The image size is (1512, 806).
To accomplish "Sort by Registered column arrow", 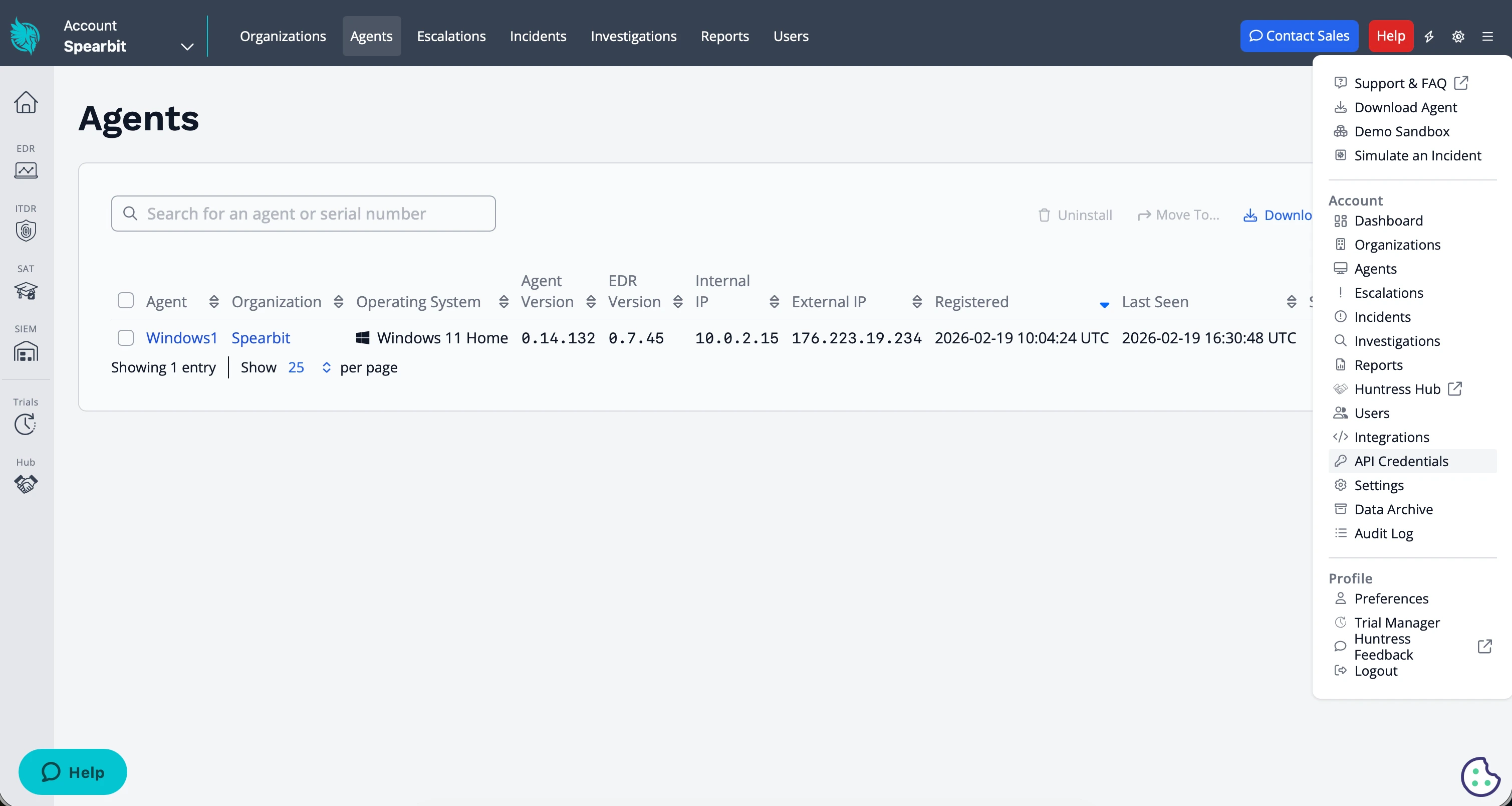I will click(1104, 305).
